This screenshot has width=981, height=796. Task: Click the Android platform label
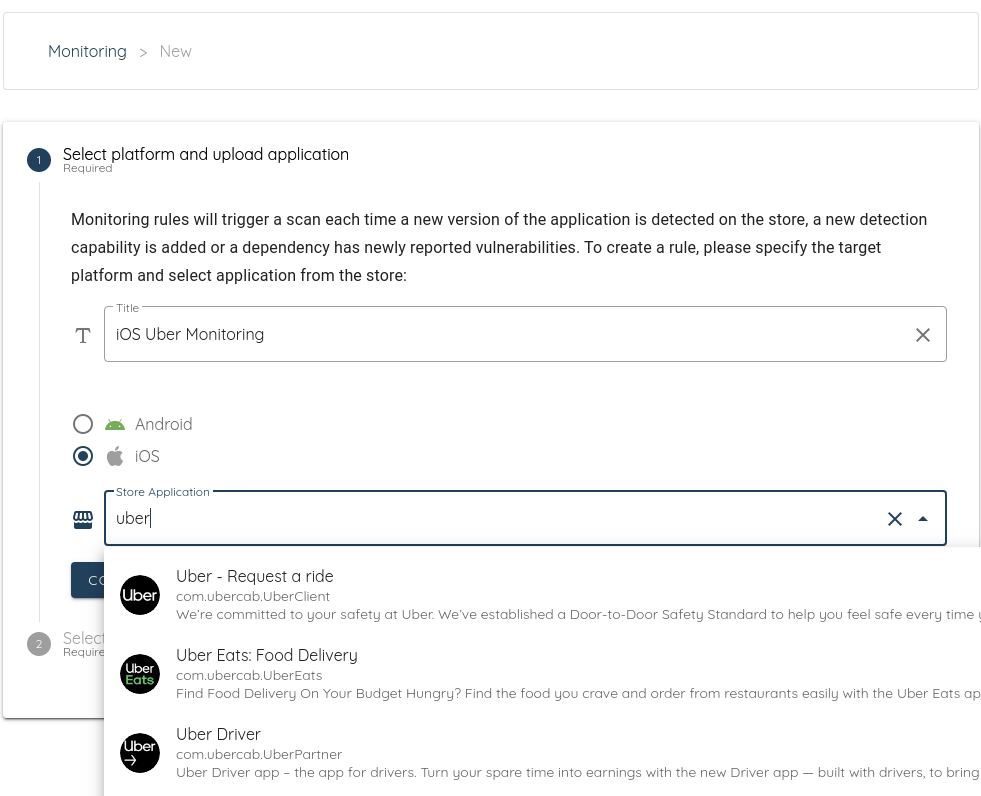tap(163, 424)
